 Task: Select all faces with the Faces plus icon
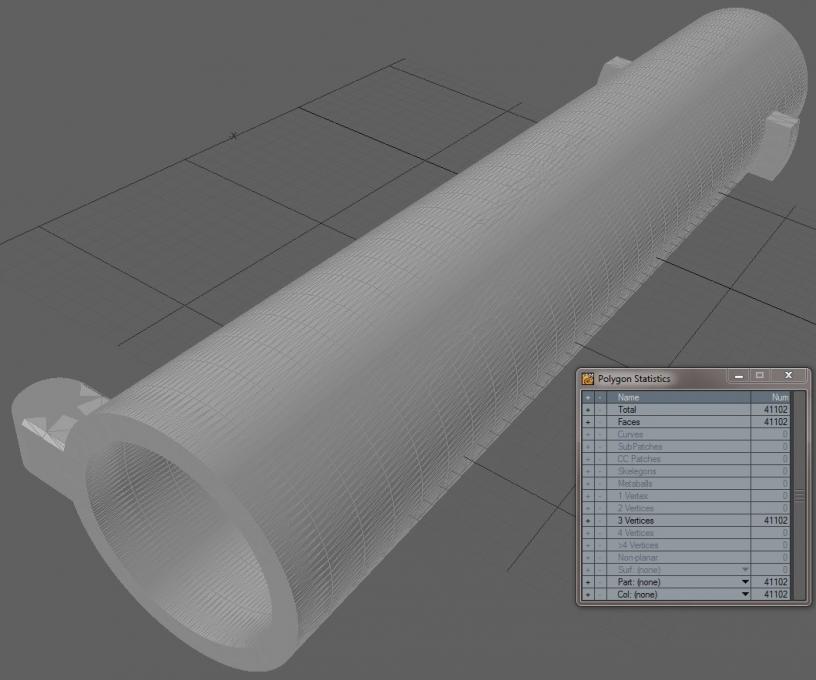click(x=587, y=422)
